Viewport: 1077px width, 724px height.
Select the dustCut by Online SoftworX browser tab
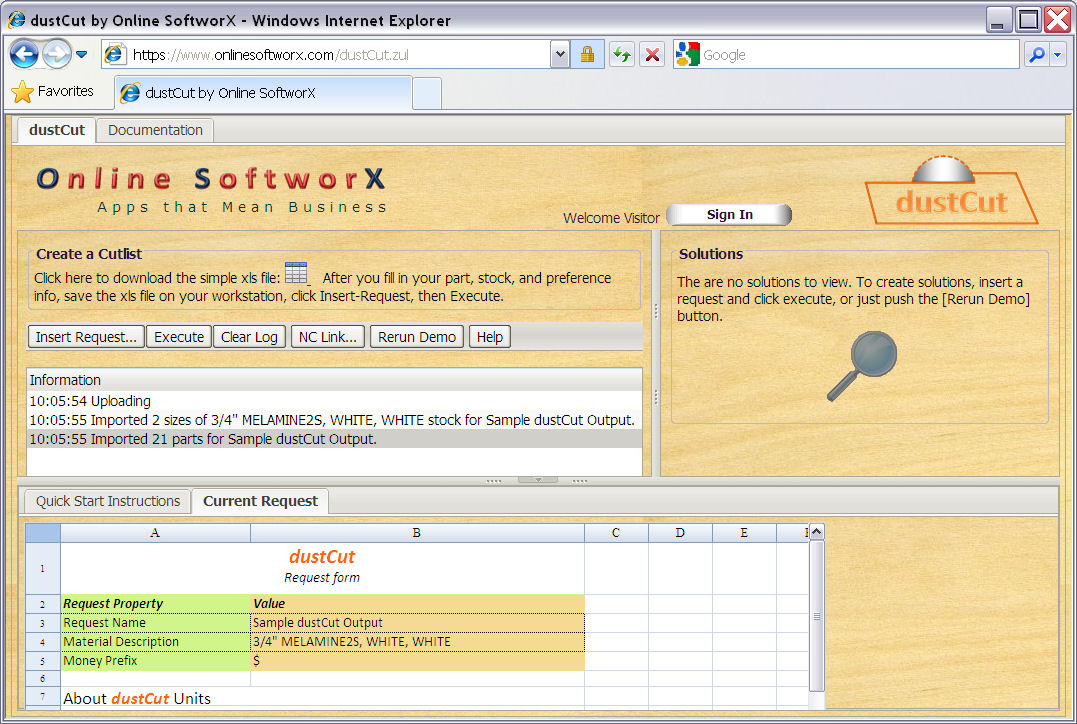click(x=264, y=93)
